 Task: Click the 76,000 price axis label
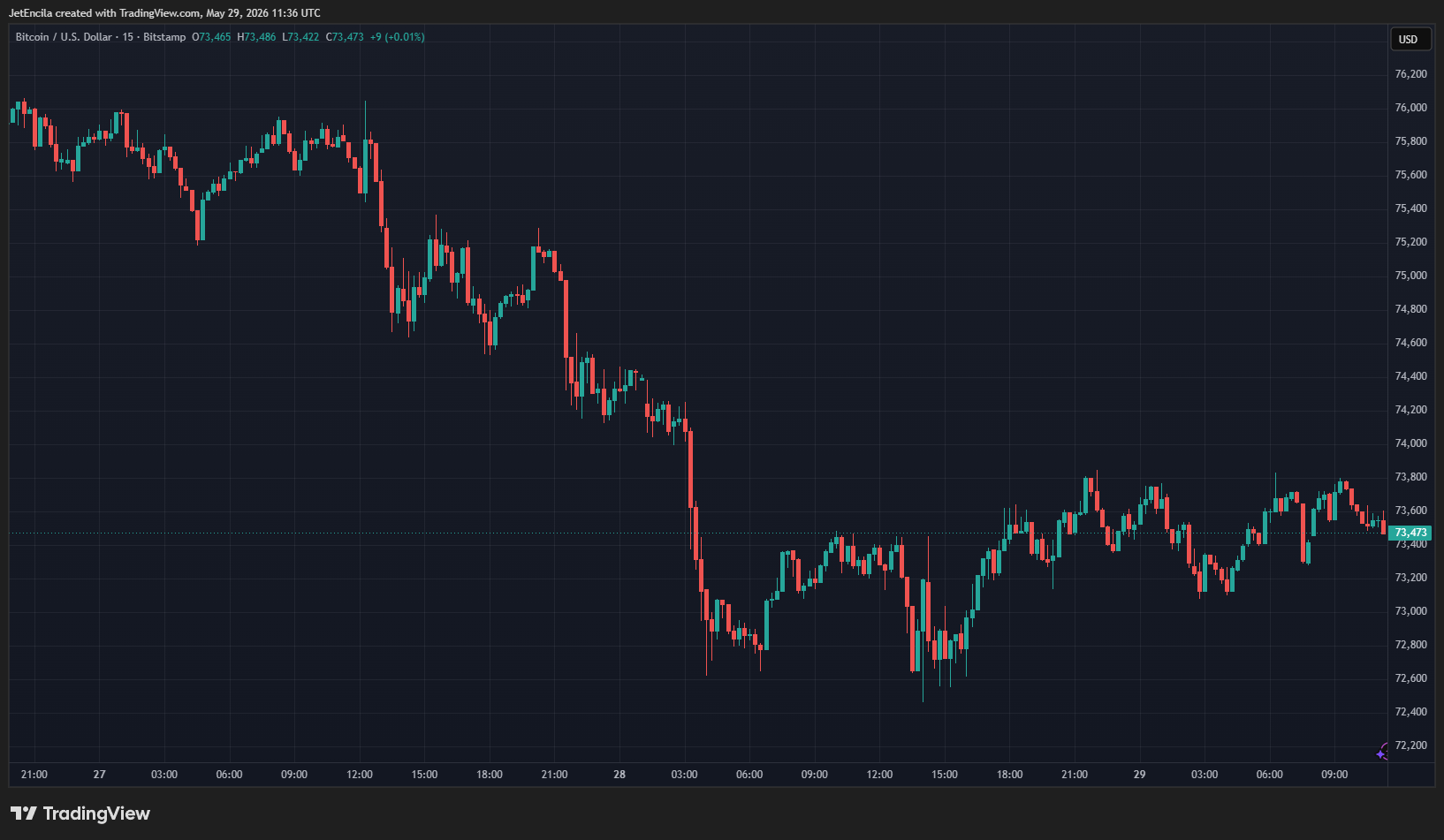(1410, 108)
